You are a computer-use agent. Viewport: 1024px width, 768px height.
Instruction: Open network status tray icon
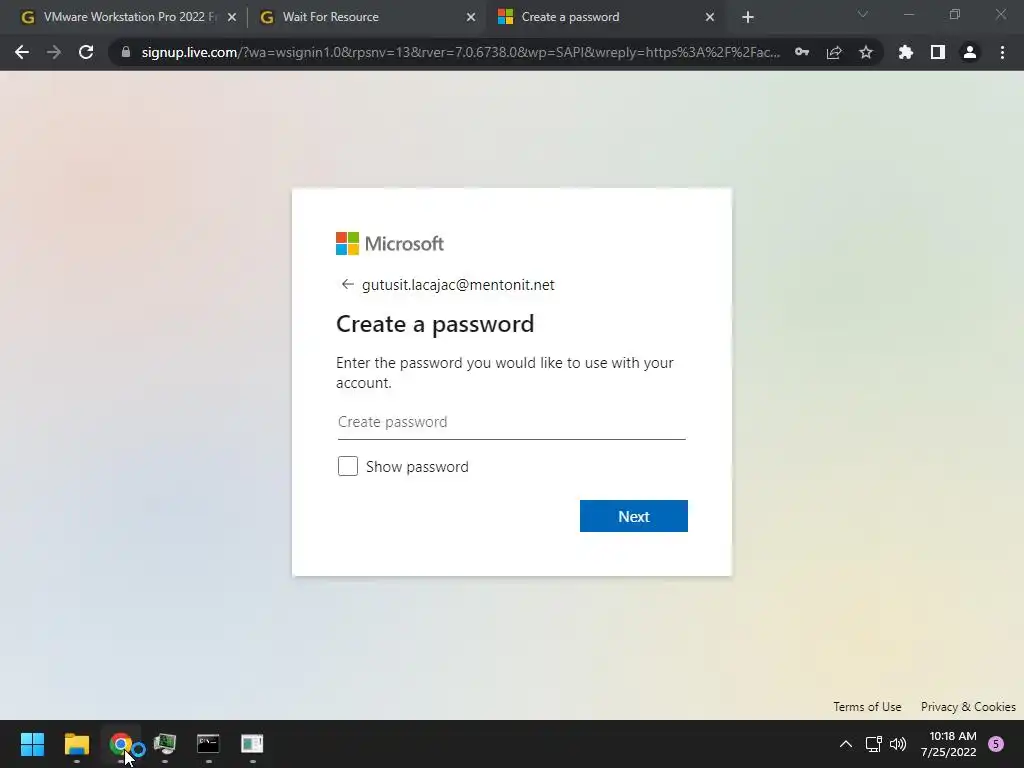point(873,744)
